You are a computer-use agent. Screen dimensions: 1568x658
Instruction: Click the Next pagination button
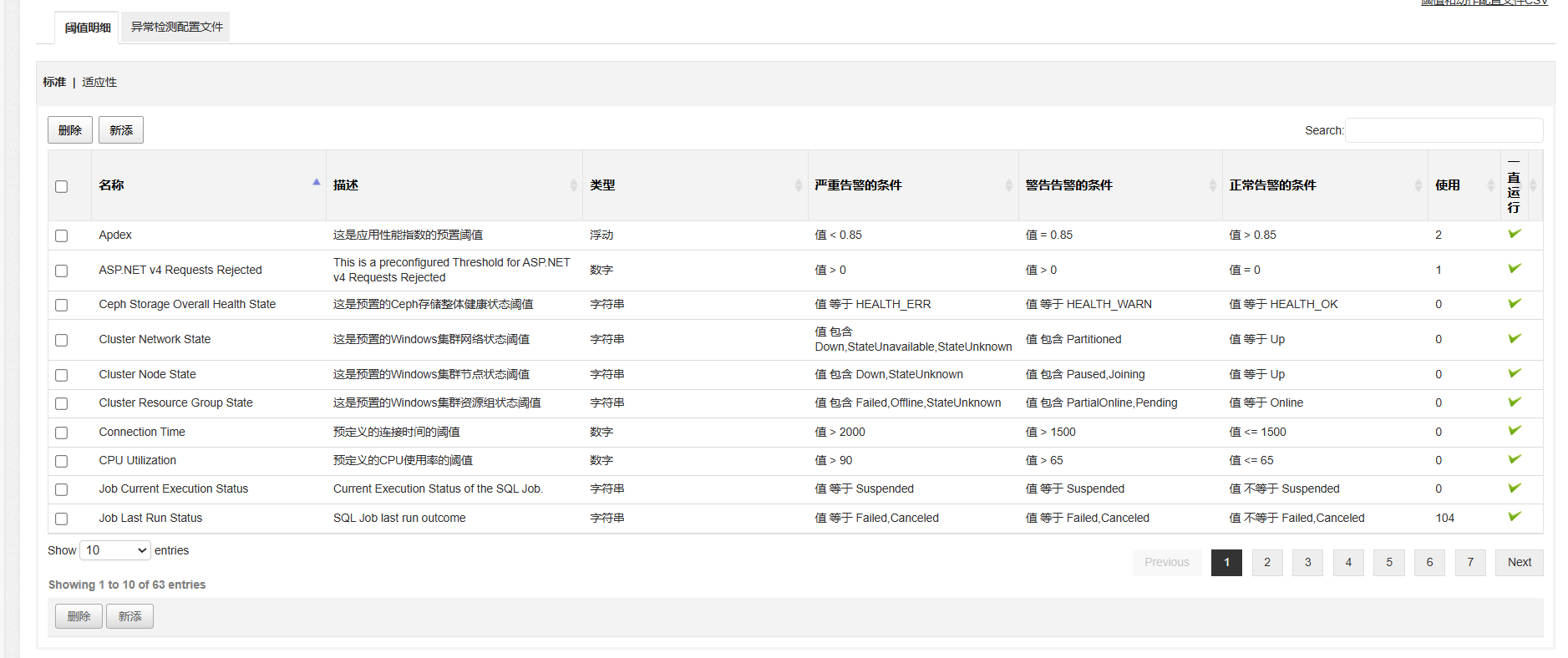[x=1519, y=562]
